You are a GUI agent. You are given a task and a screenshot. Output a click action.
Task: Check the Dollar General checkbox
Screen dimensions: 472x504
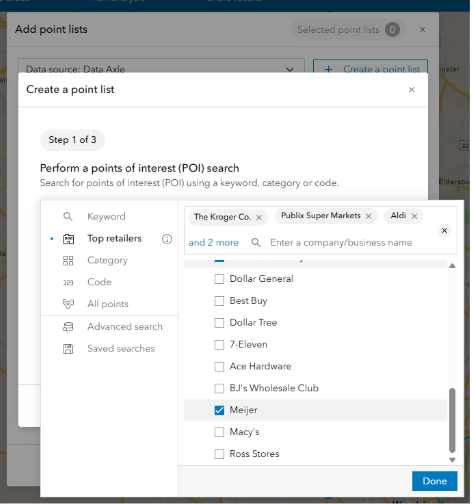pyautogui.click(x=219, y=279)
